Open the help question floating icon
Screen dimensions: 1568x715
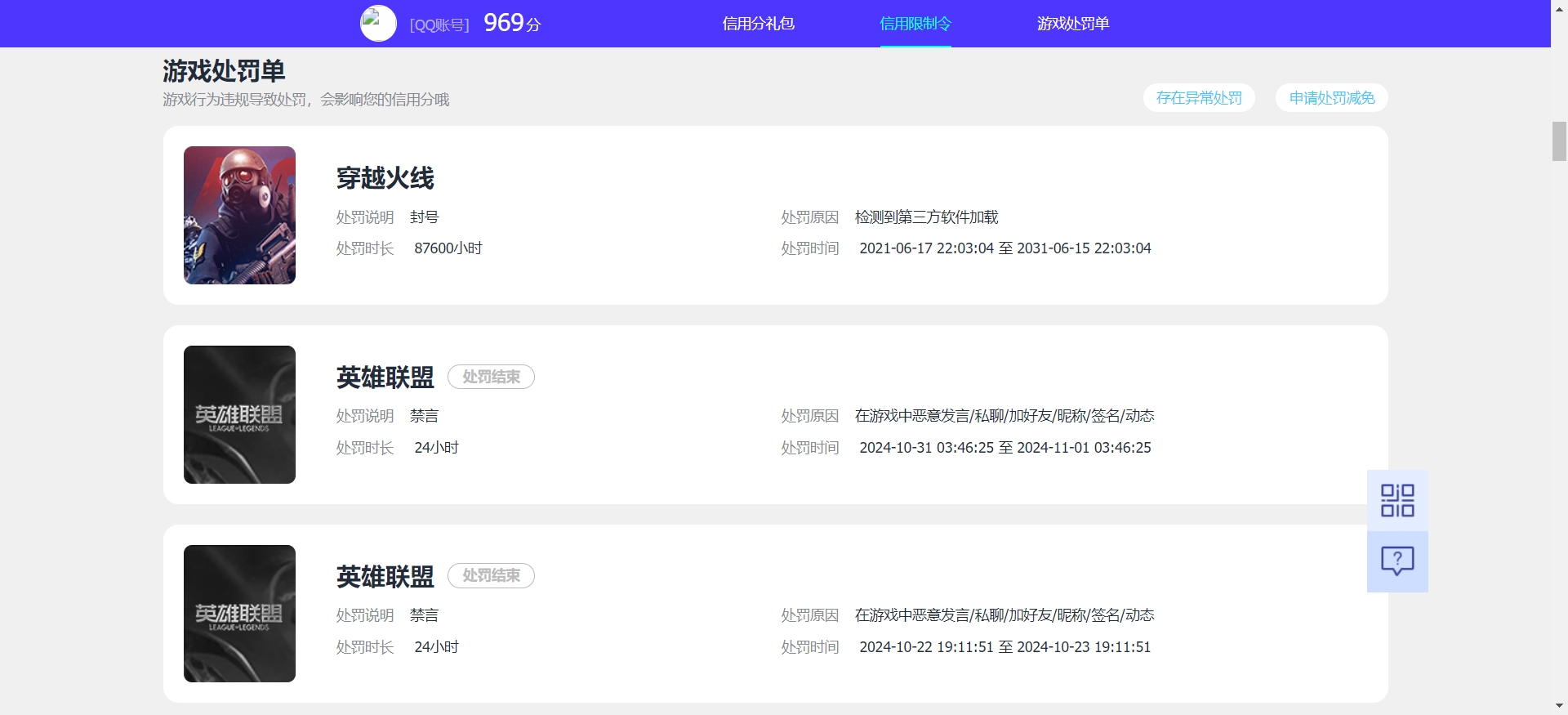pos(1397,561)
